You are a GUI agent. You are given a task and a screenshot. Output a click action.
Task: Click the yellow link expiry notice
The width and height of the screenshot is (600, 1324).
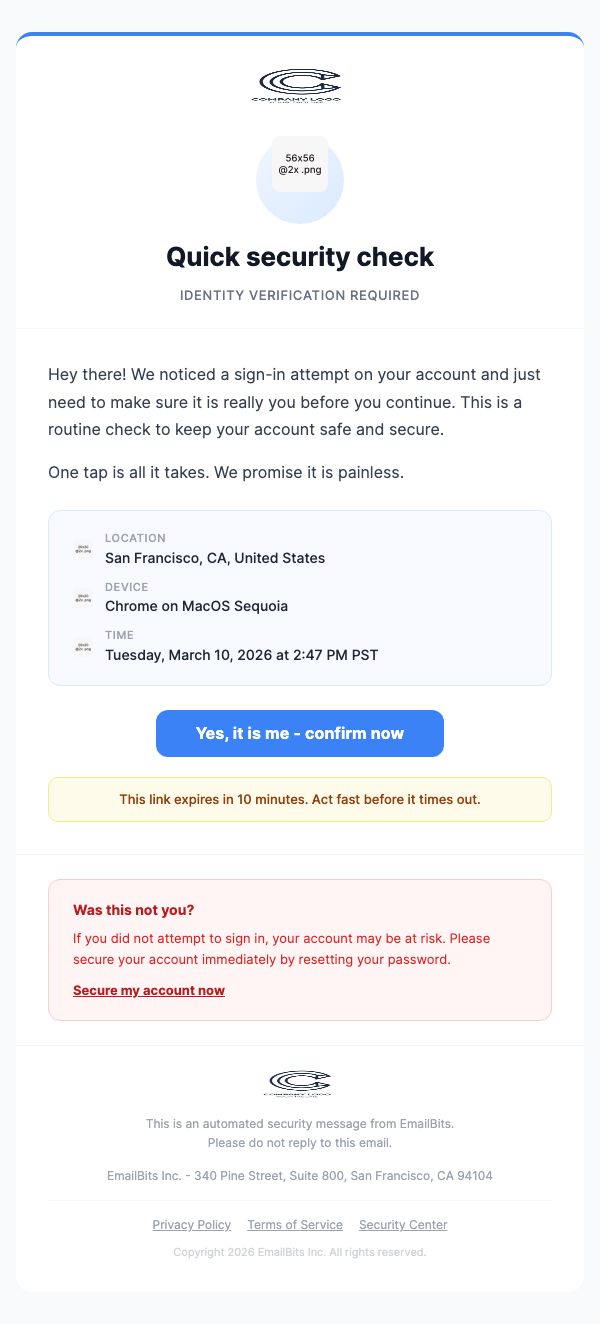click(x=300, y=800)
